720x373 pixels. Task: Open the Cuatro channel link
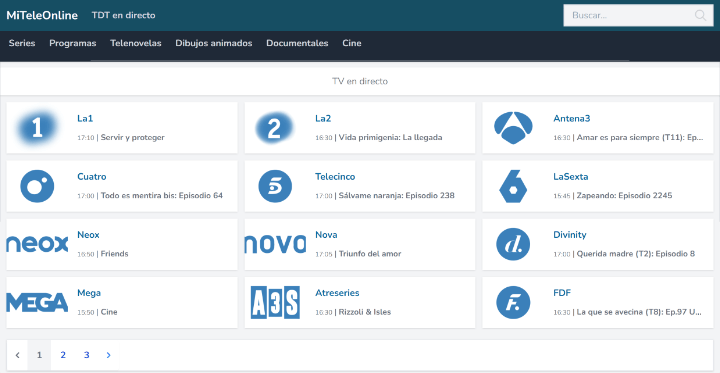91,177
